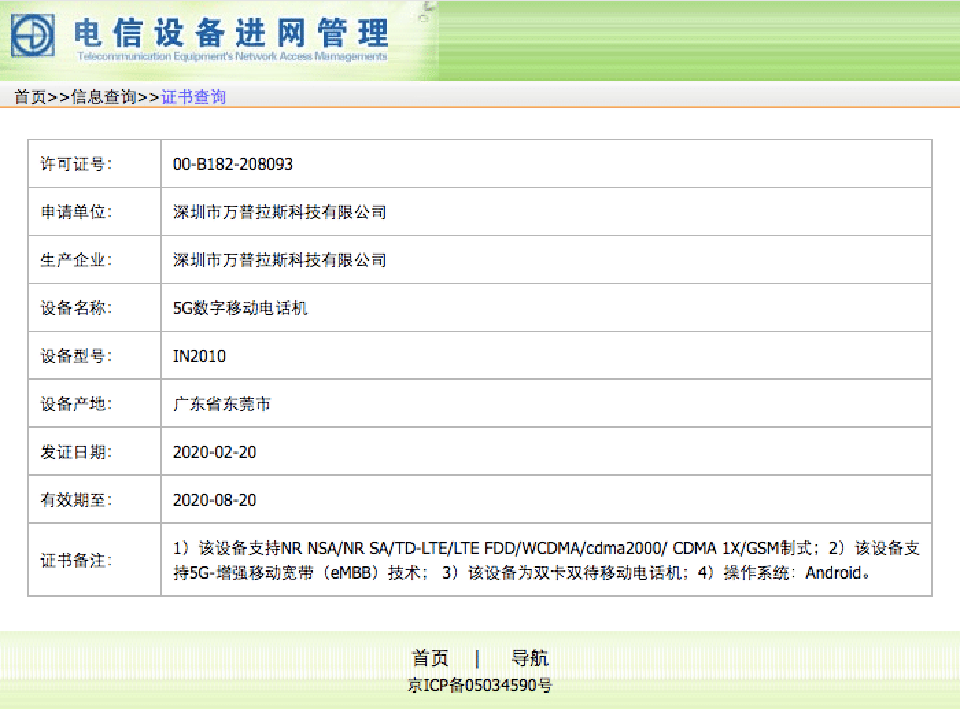
Task: Open the 证书查询 breadcrumb link
Action: pyautogui.click(x=193, y=97)
